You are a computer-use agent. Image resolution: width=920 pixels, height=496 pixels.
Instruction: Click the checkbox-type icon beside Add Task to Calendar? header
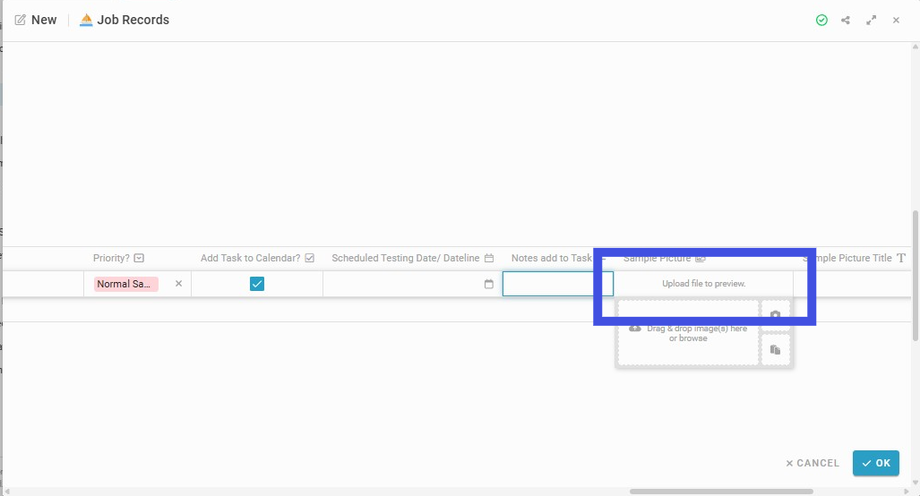[310, 258]
